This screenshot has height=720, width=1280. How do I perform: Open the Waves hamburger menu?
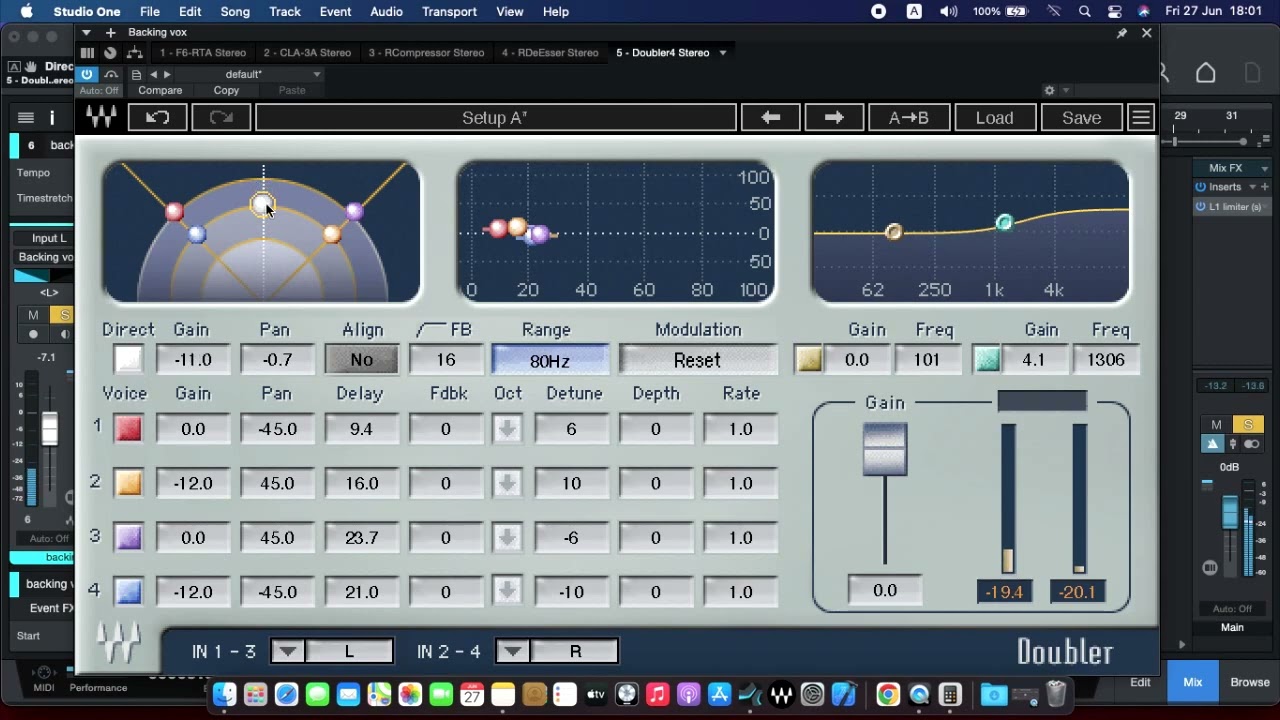[1141, 117]
